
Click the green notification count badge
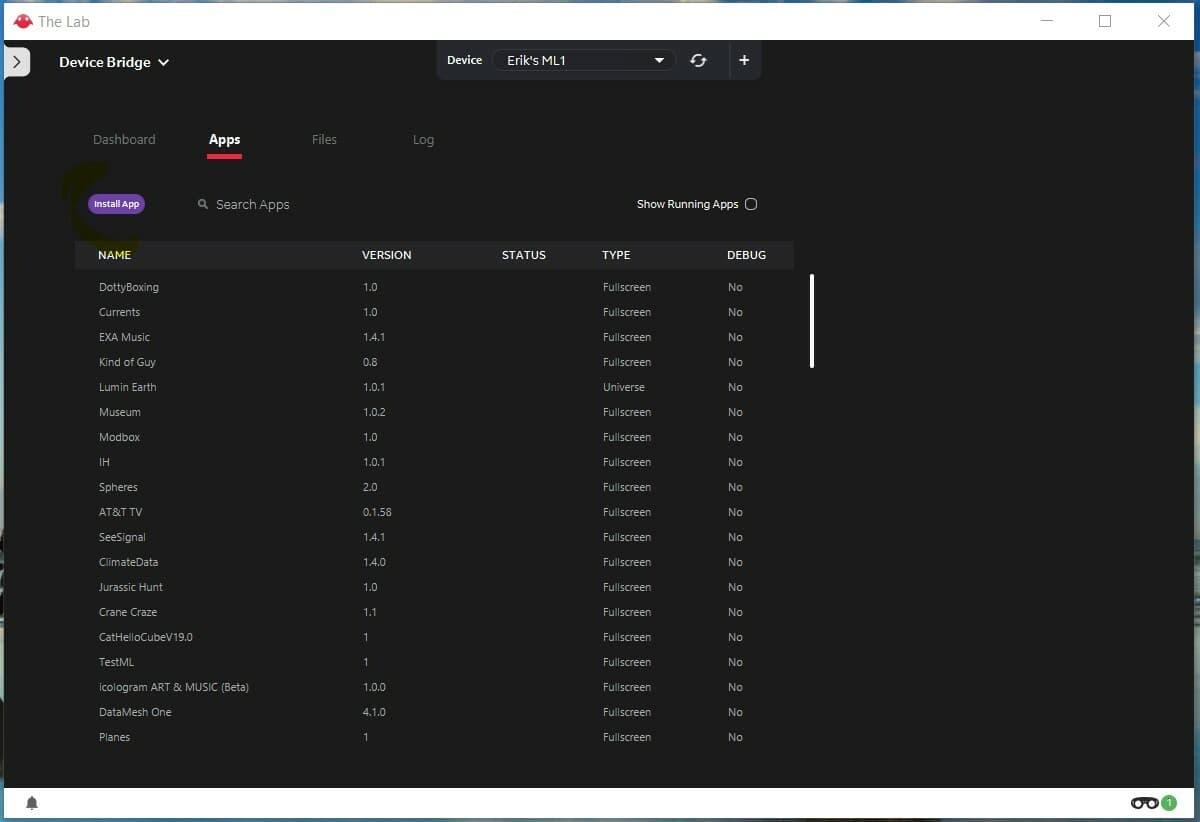point(1169,803)
